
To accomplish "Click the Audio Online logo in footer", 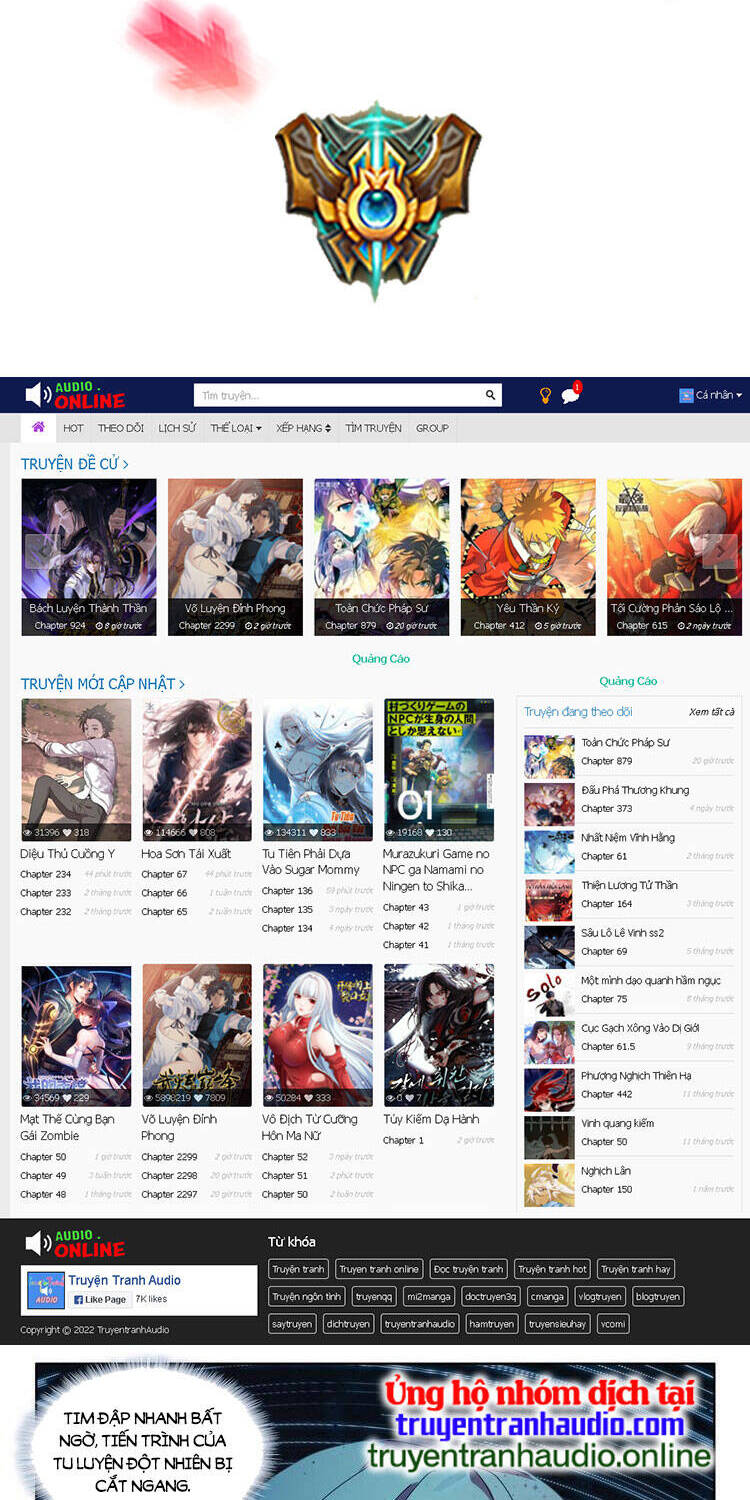I will pyautogui.click(x=76, y=1243).
